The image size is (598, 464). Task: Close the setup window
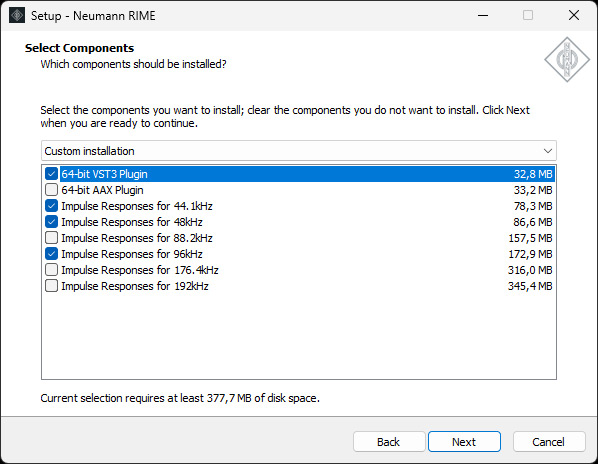click(x=574, y=15)
